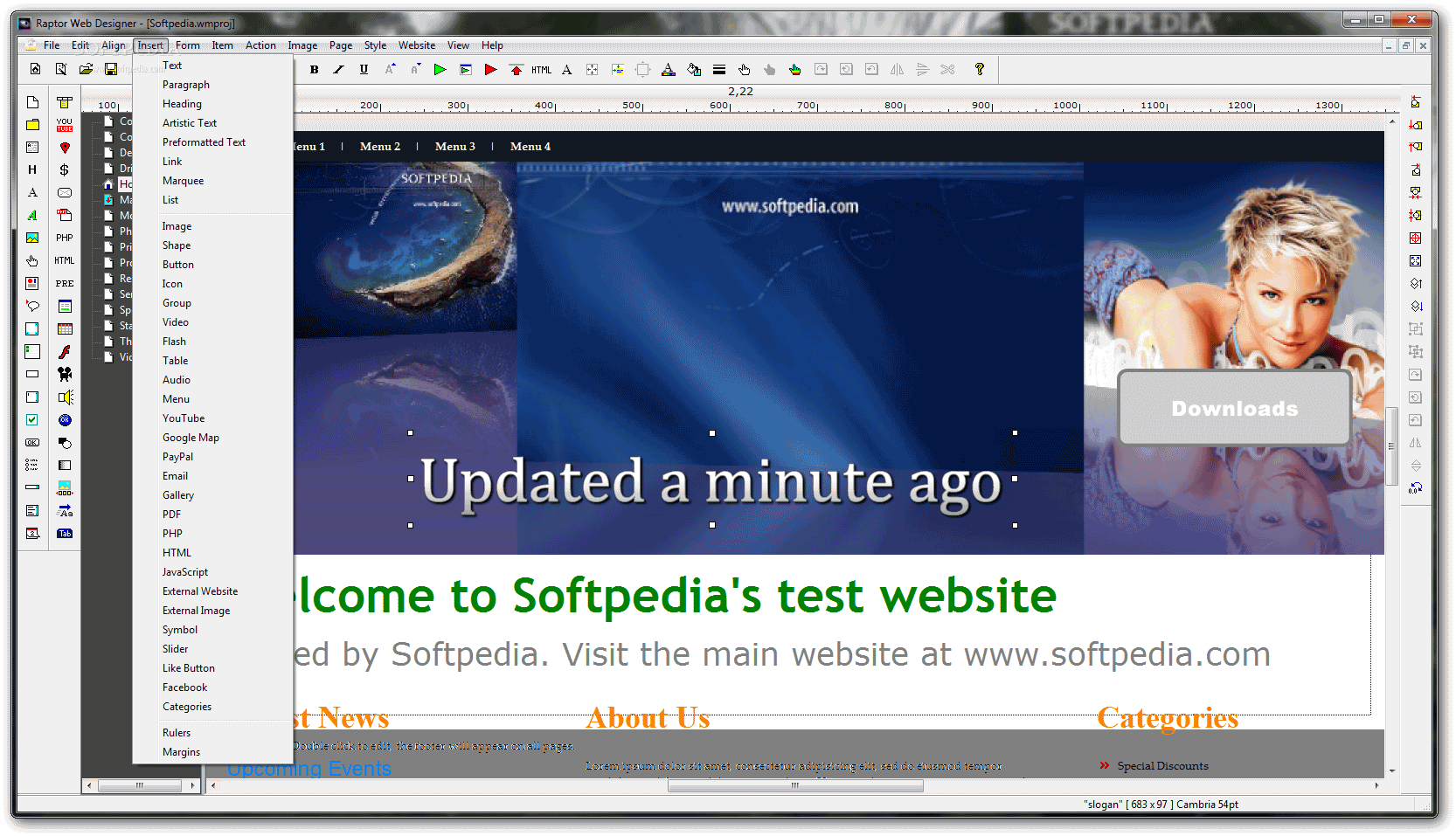Click the horizontal canvas scrollbar thumb

click(795, 785)
